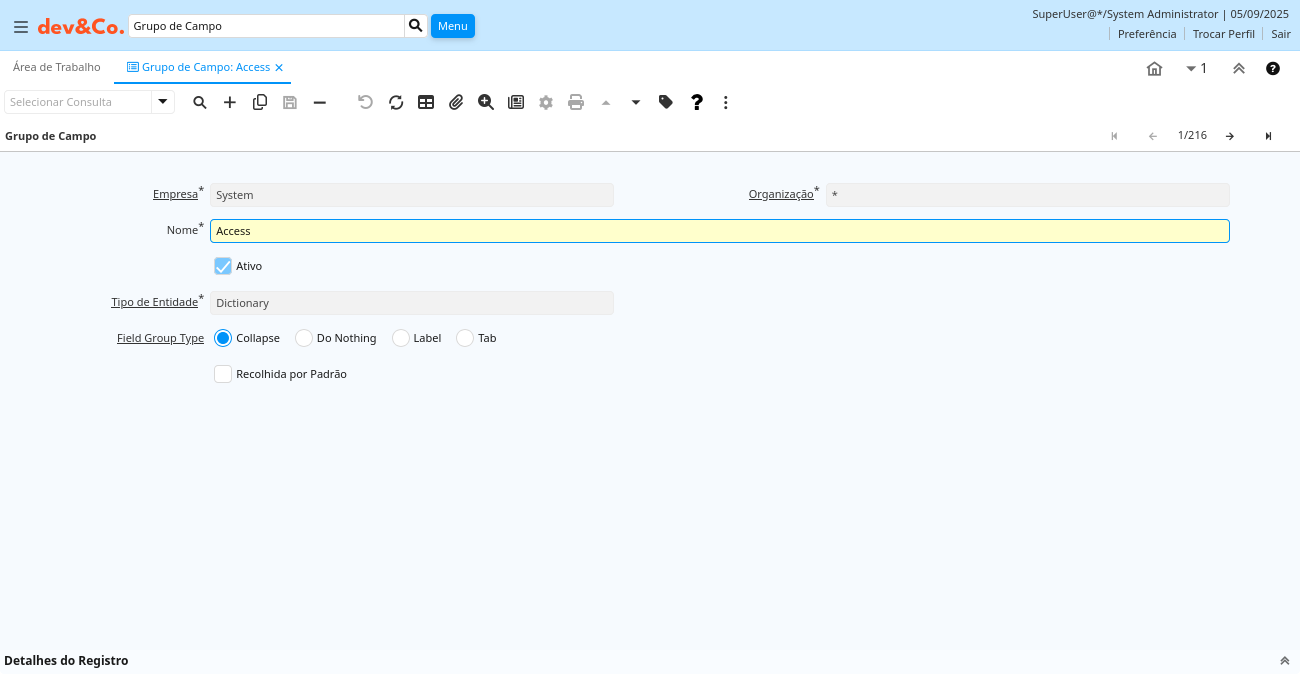Open the Selecionar Consulta dropdown
The width and height of the screenshot is (1300, 674).
point(163,102)
